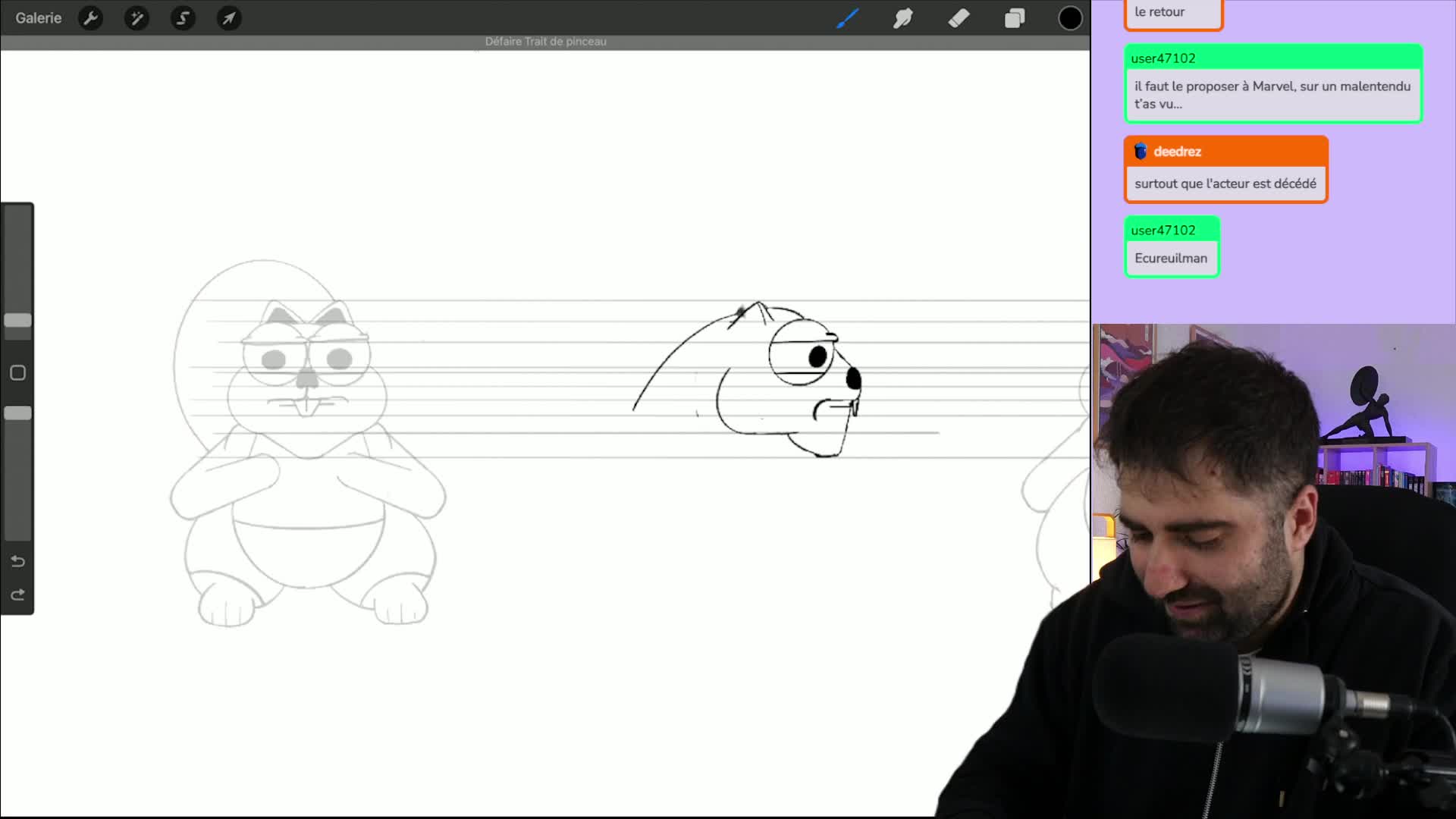Click the undo arrow
Viewport: 1456px width, 819px height.
(17, 561)
